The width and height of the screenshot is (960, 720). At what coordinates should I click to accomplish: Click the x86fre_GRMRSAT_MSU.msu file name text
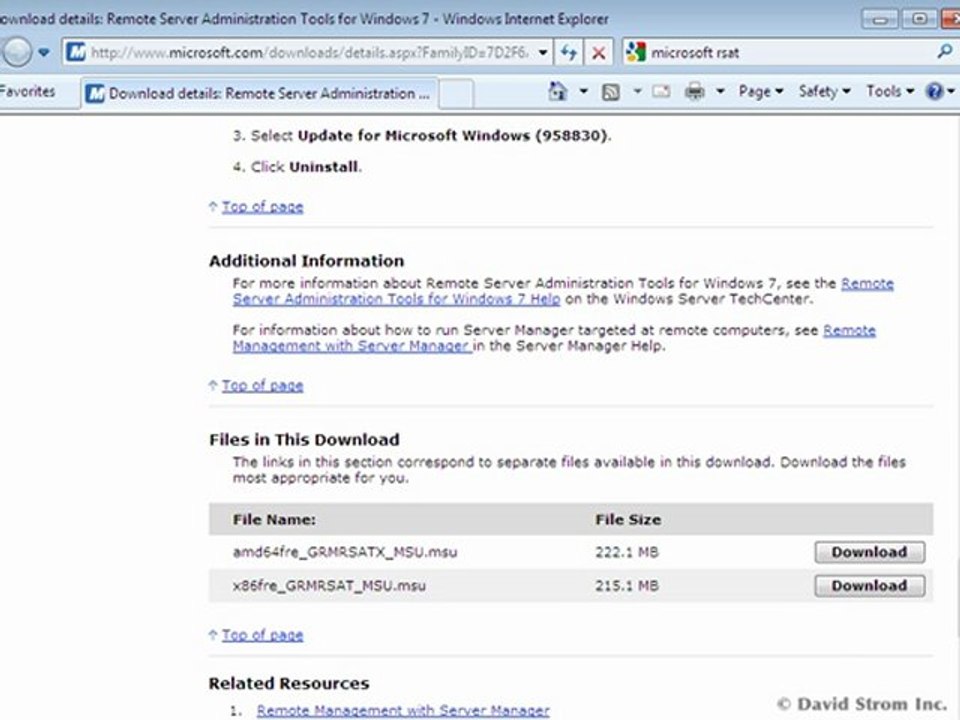coord(329,586)
